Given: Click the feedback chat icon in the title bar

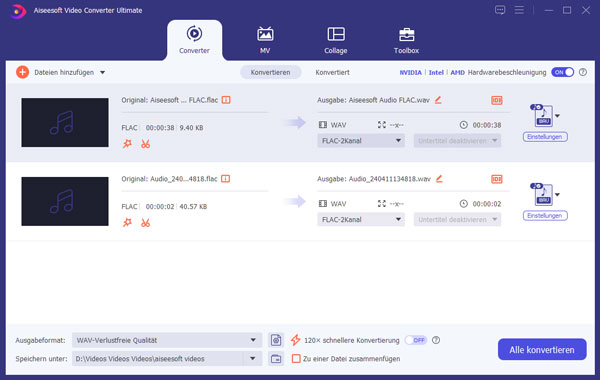Looking at the screenshot, I should [500, 10].
